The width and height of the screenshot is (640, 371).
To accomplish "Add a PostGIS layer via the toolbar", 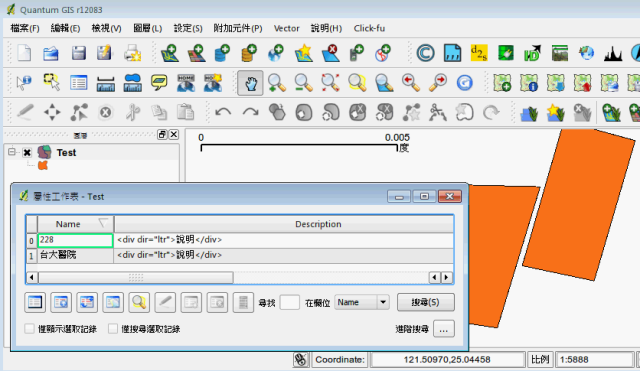I will pyautogui.click(x=222, y=53).
